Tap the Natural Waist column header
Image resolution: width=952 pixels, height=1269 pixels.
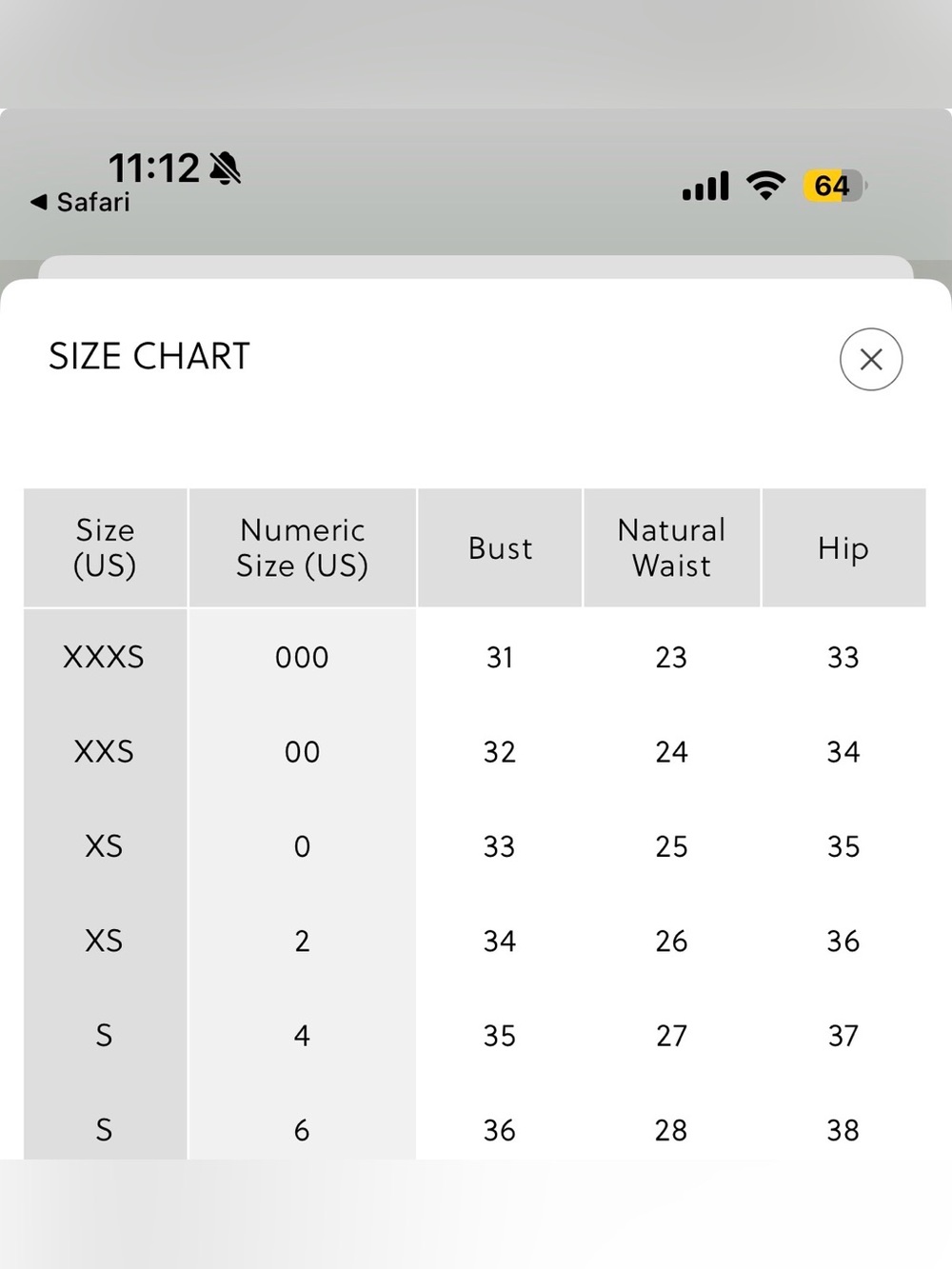point(671,548)
